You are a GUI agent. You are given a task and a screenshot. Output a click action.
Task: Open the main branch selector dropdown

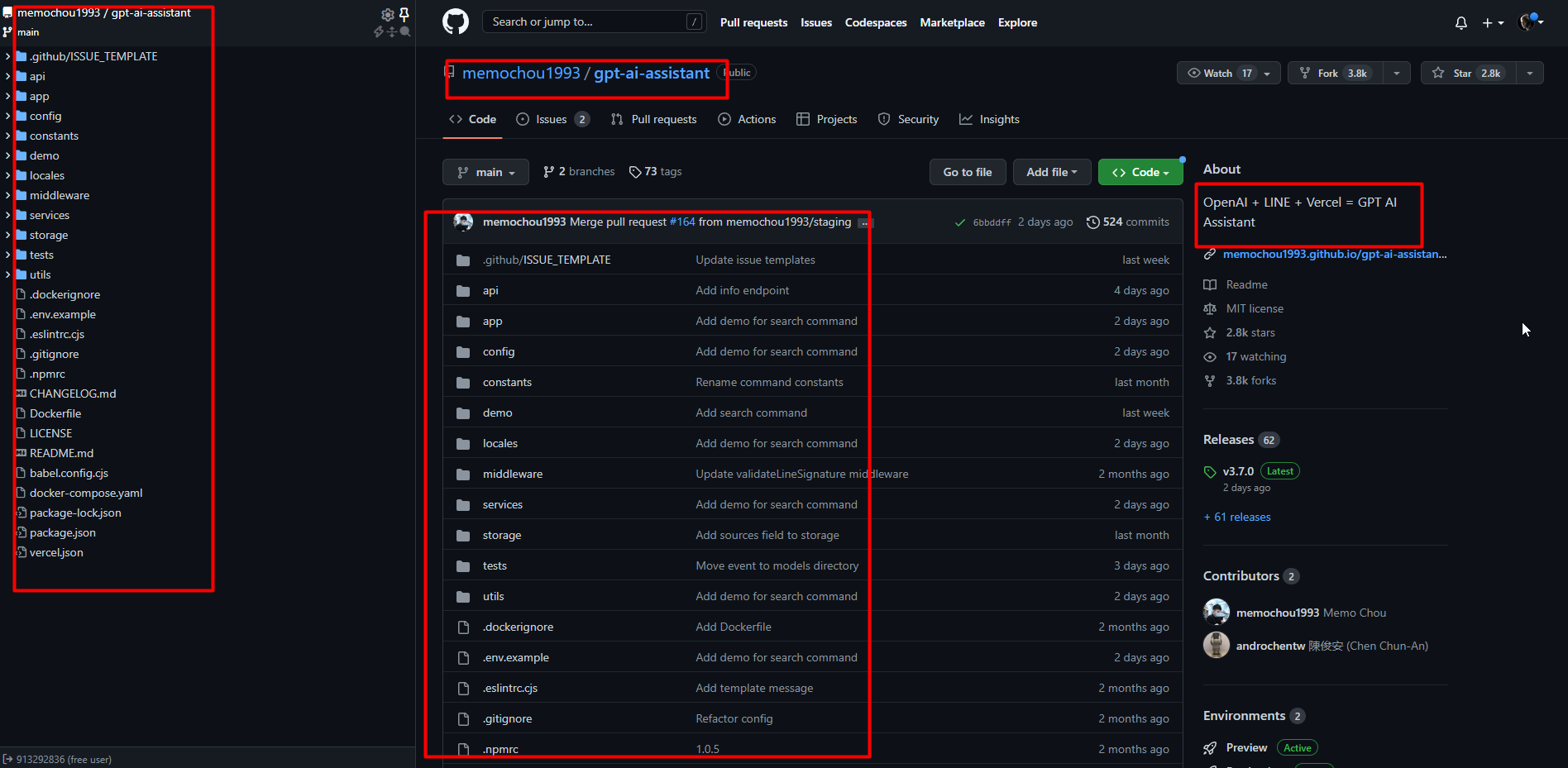(x=486, y=172)
